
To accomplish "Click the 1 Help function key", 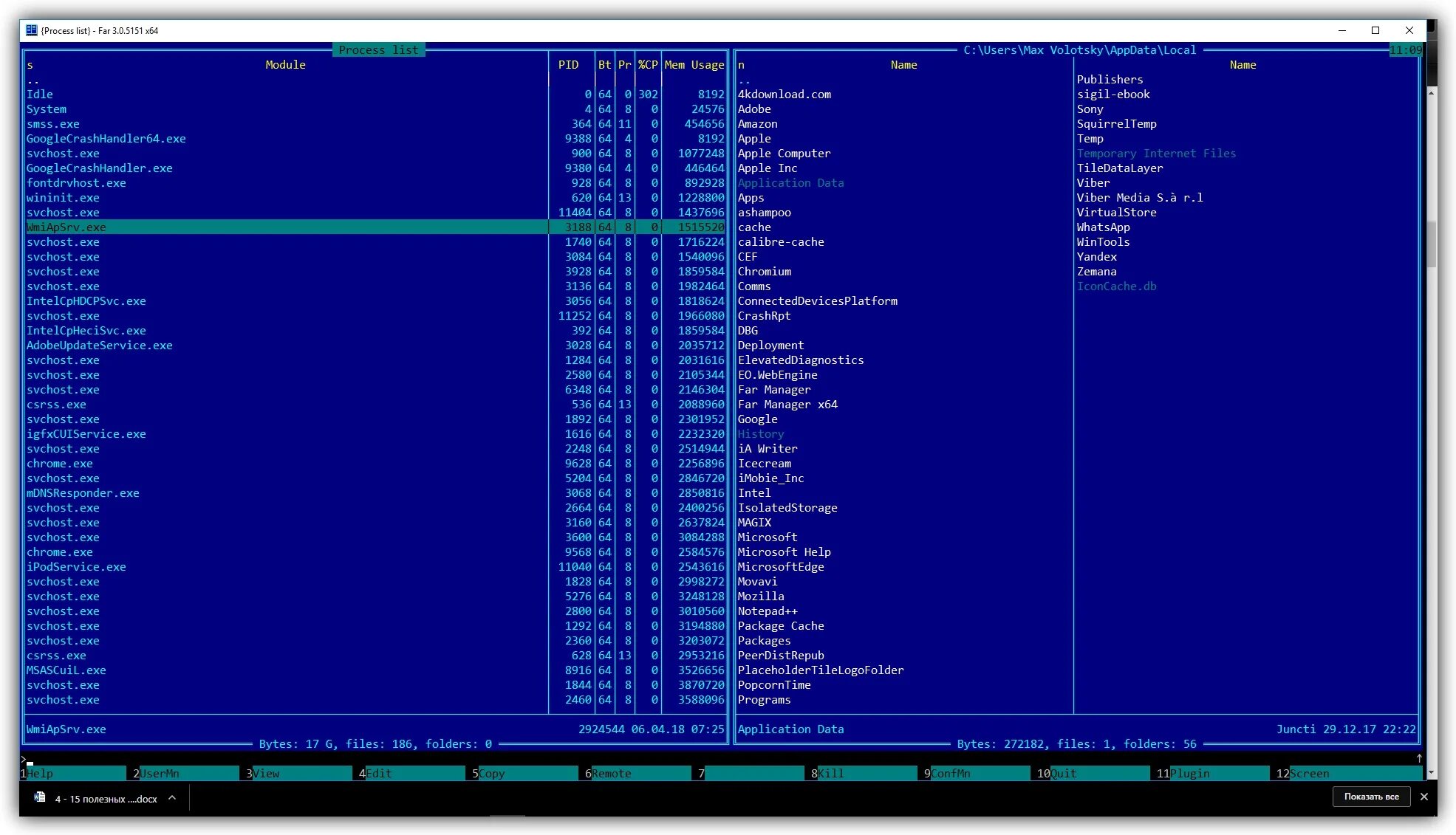I will tap(73, 774).
